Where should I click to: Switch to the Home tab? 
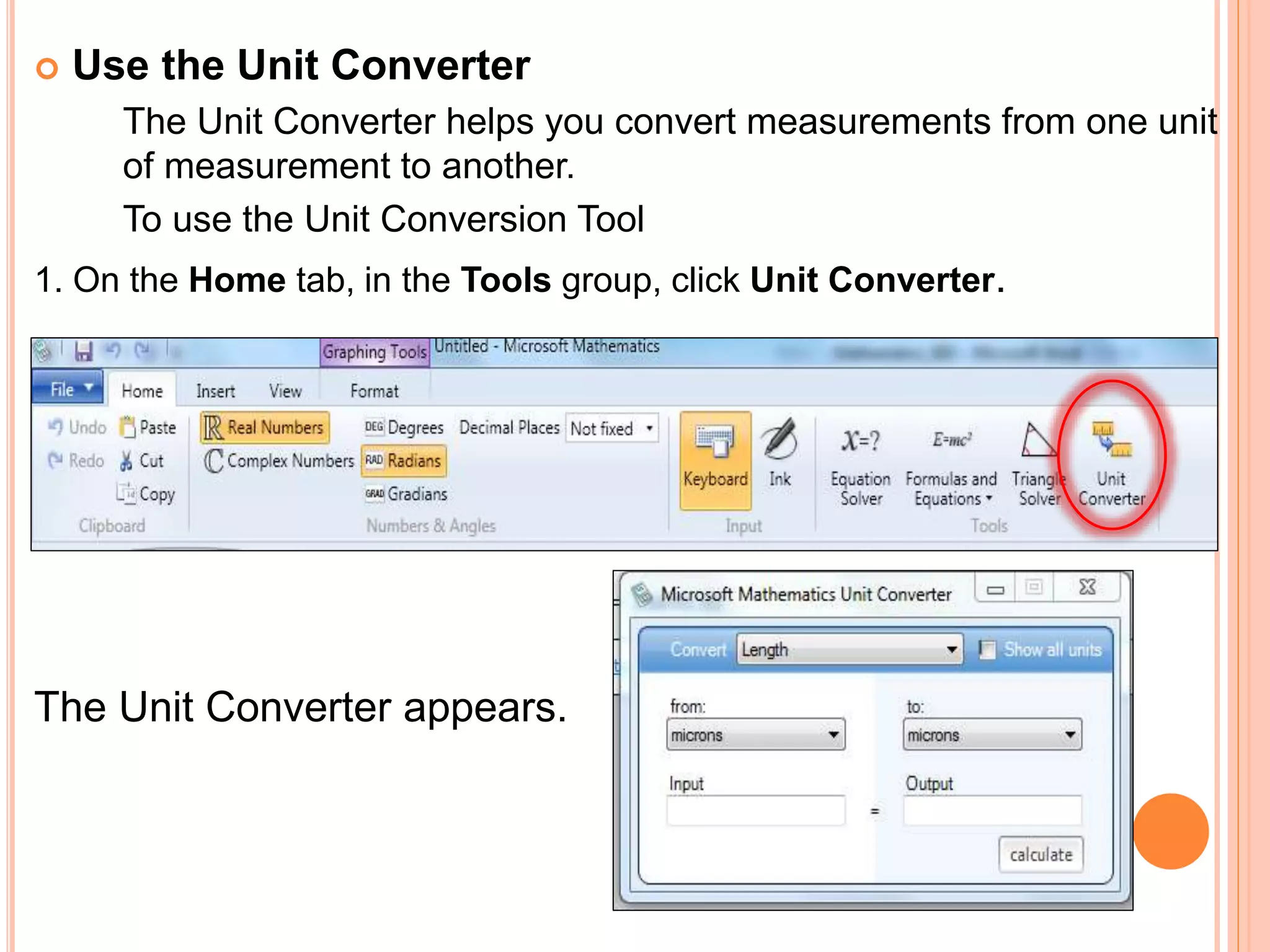point(142,391)
